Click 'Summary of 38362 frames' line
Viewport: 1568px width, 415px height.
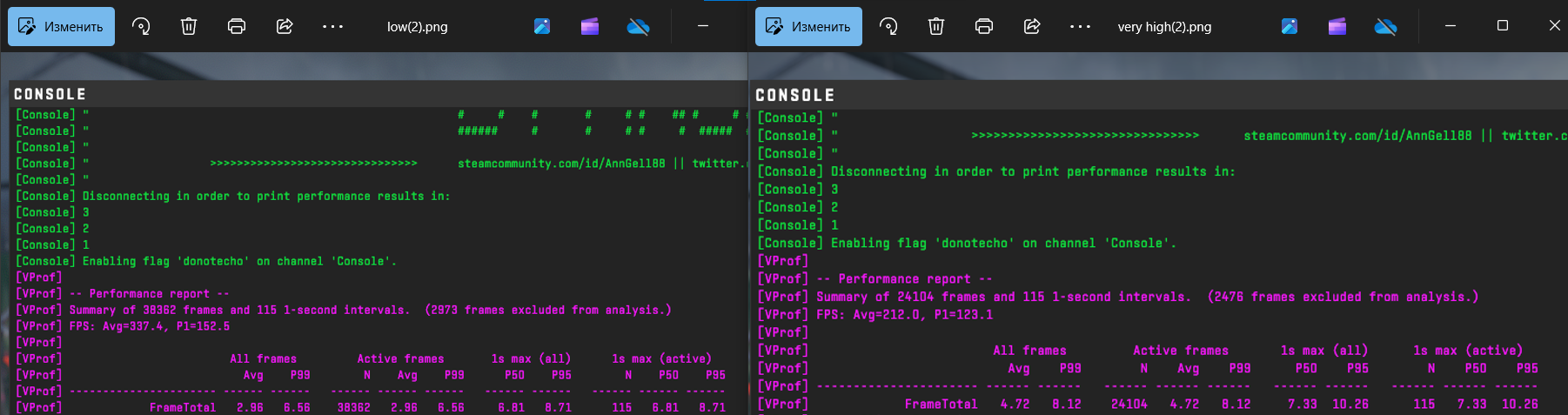pyautogui.click(x=370, y=310)
